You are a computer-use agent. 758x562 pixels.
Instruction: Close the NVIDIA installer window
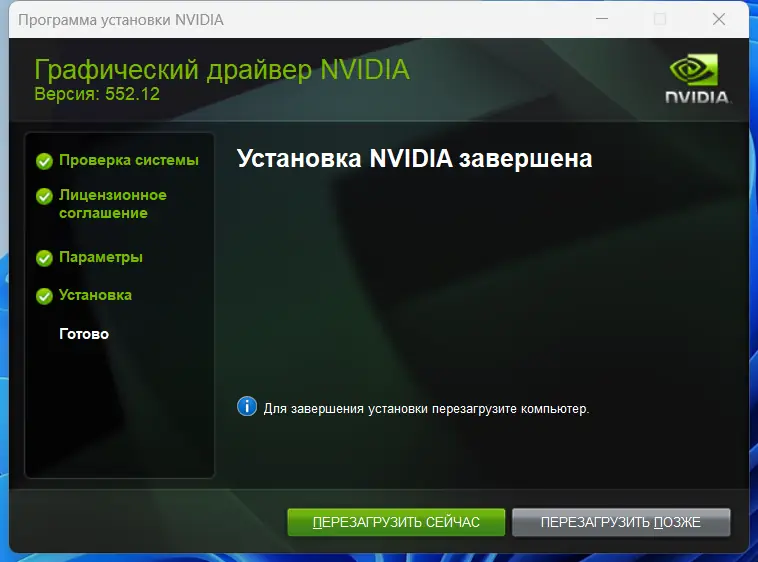pos(719,19)
